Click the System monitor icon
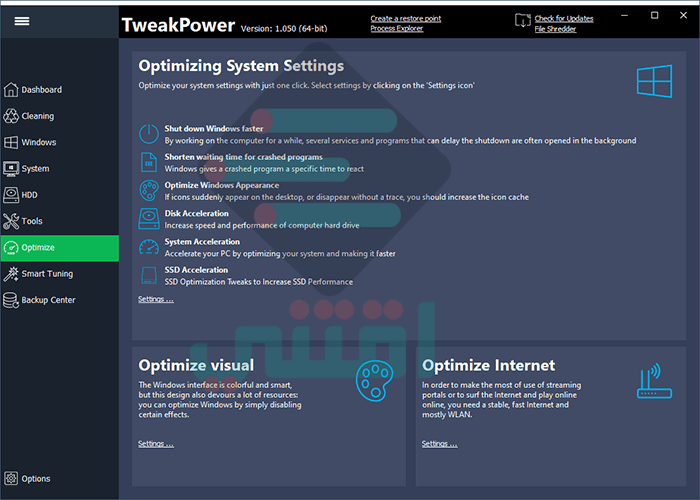Viewport: 700px width, 500px height. pos(11,169)
